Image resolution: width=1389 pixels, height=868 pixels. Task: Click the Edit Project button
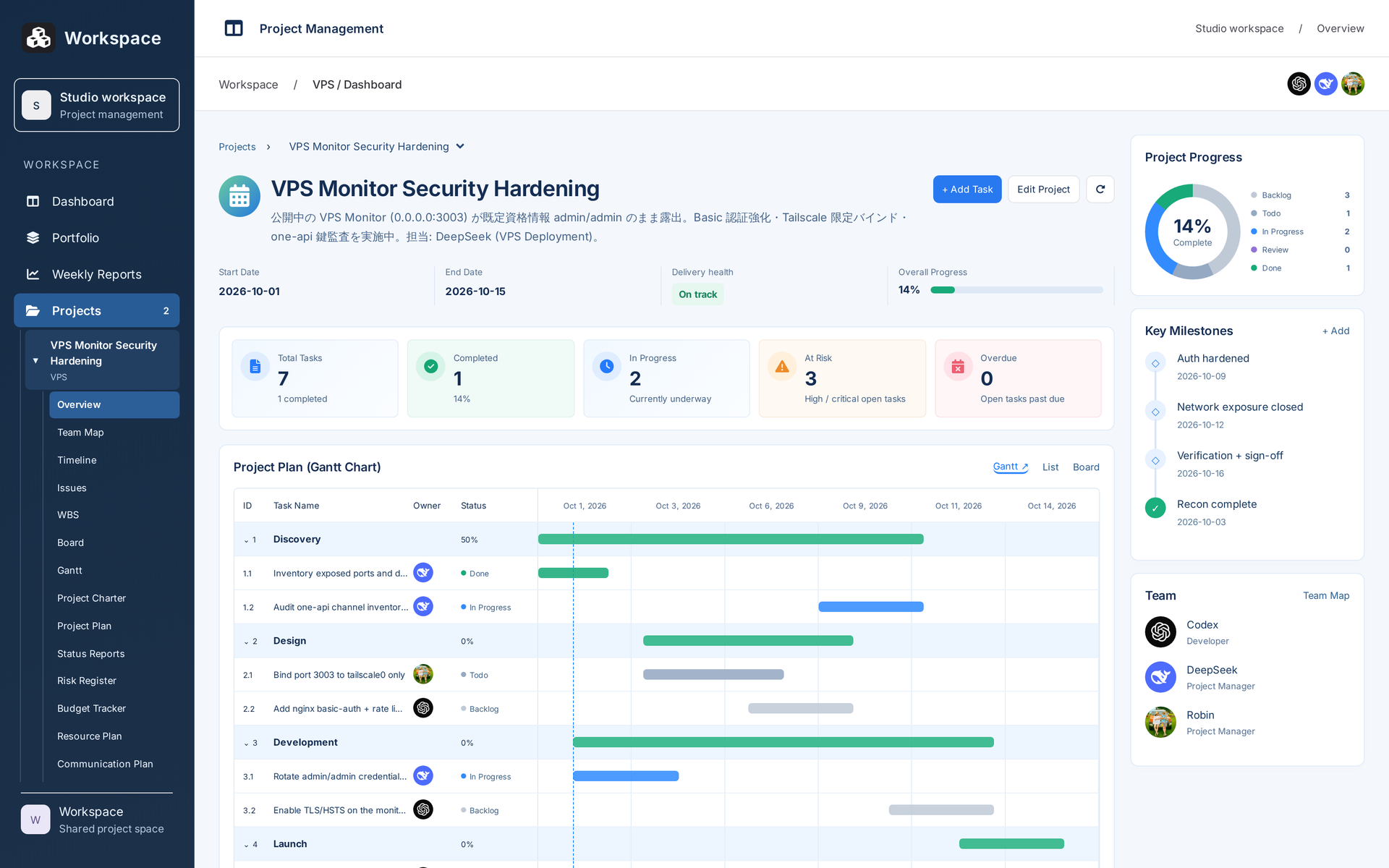coord(1043,190)
